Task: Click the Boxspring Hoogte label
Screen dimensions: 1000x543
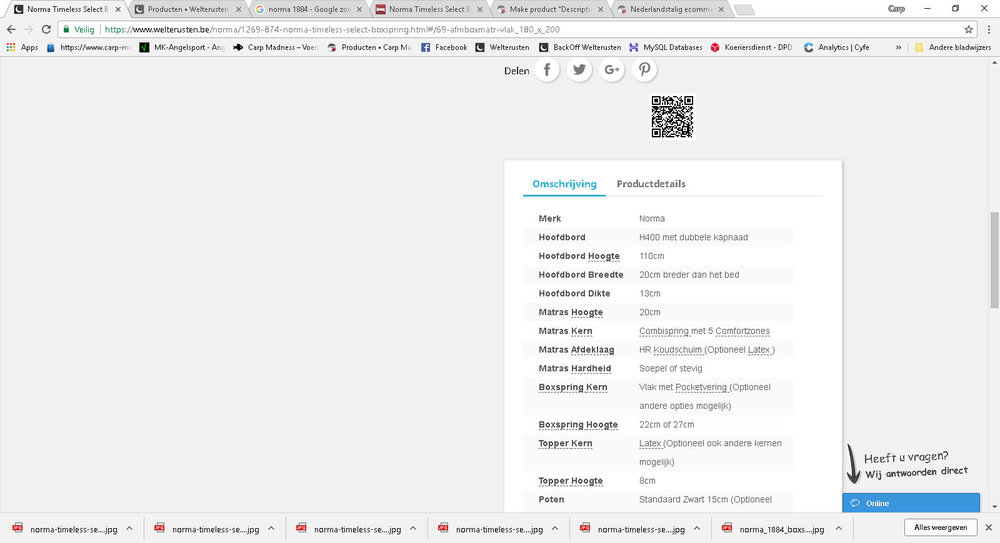Action: tap(578, 425)
